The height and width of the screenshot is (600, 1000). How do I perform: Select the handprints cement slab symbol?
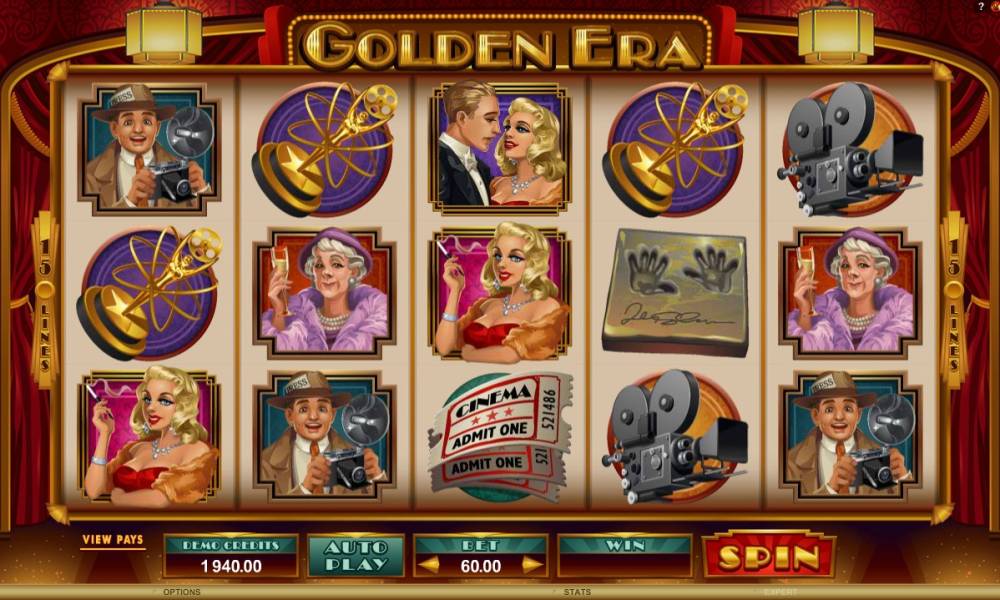click(x=675, y=293)
